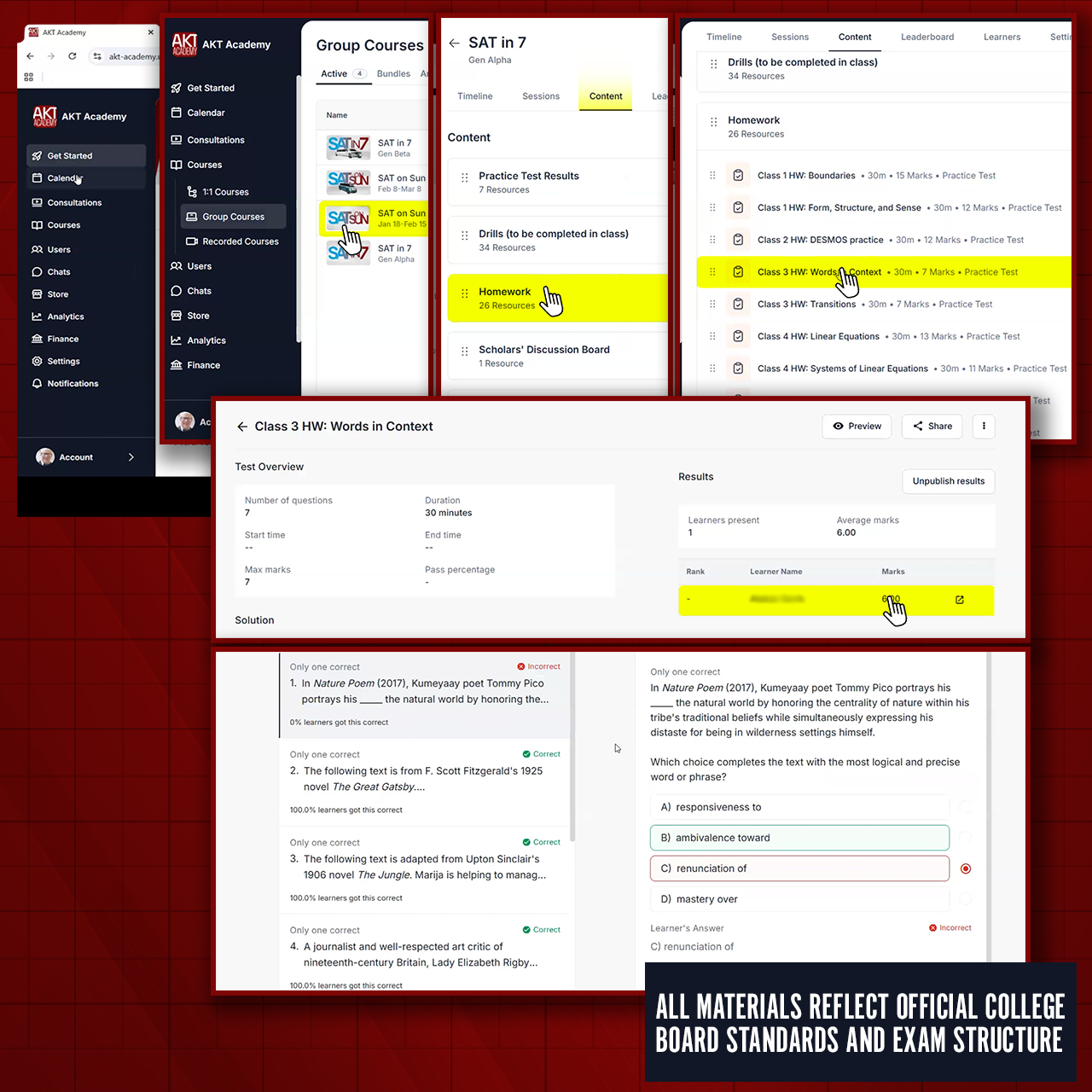
Task: Click the SAT on Sun Feb 8-Mar 8 thumbnail
Action: tap(348, 183)
